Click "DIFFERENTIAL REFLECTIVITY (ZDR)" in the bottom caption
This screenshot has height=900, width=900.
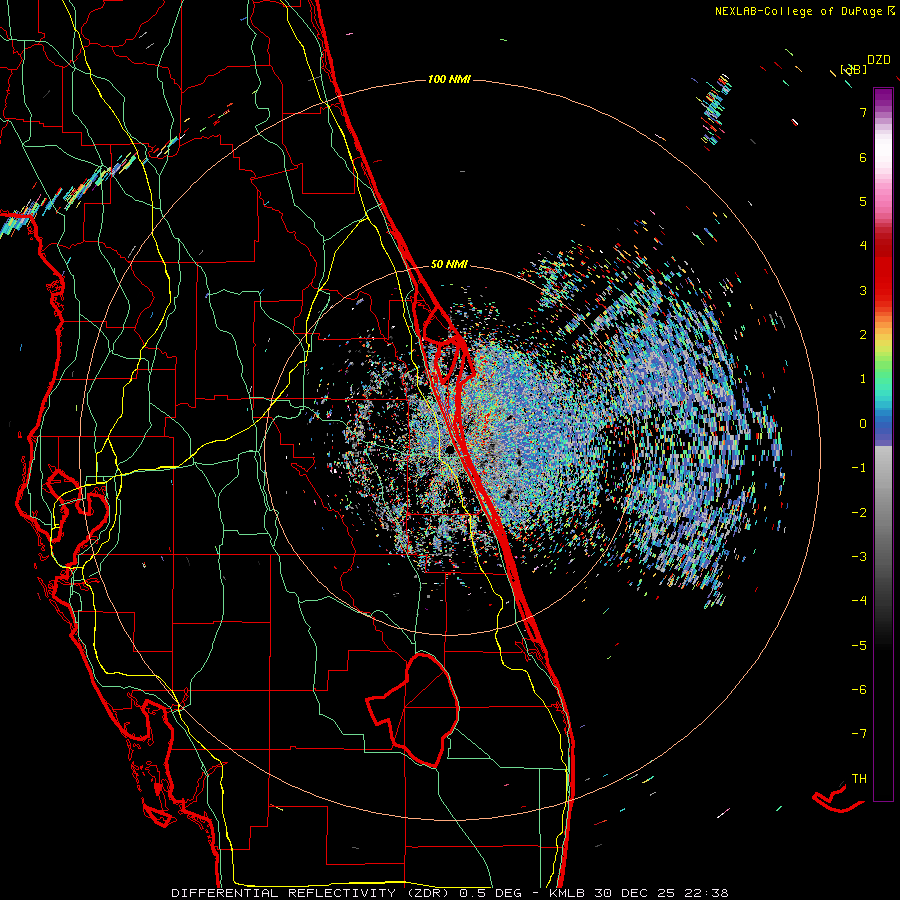(312, 893)
